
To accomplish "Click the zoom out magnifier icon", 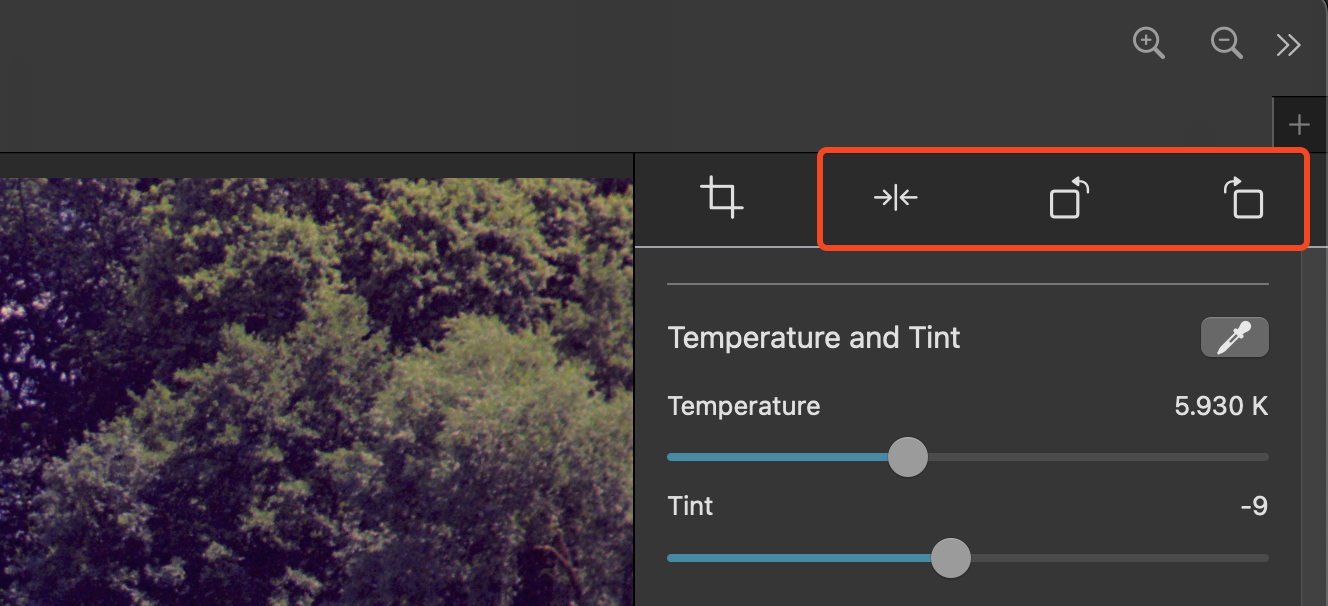I will pyautogui.click(x=1226, y=43).
